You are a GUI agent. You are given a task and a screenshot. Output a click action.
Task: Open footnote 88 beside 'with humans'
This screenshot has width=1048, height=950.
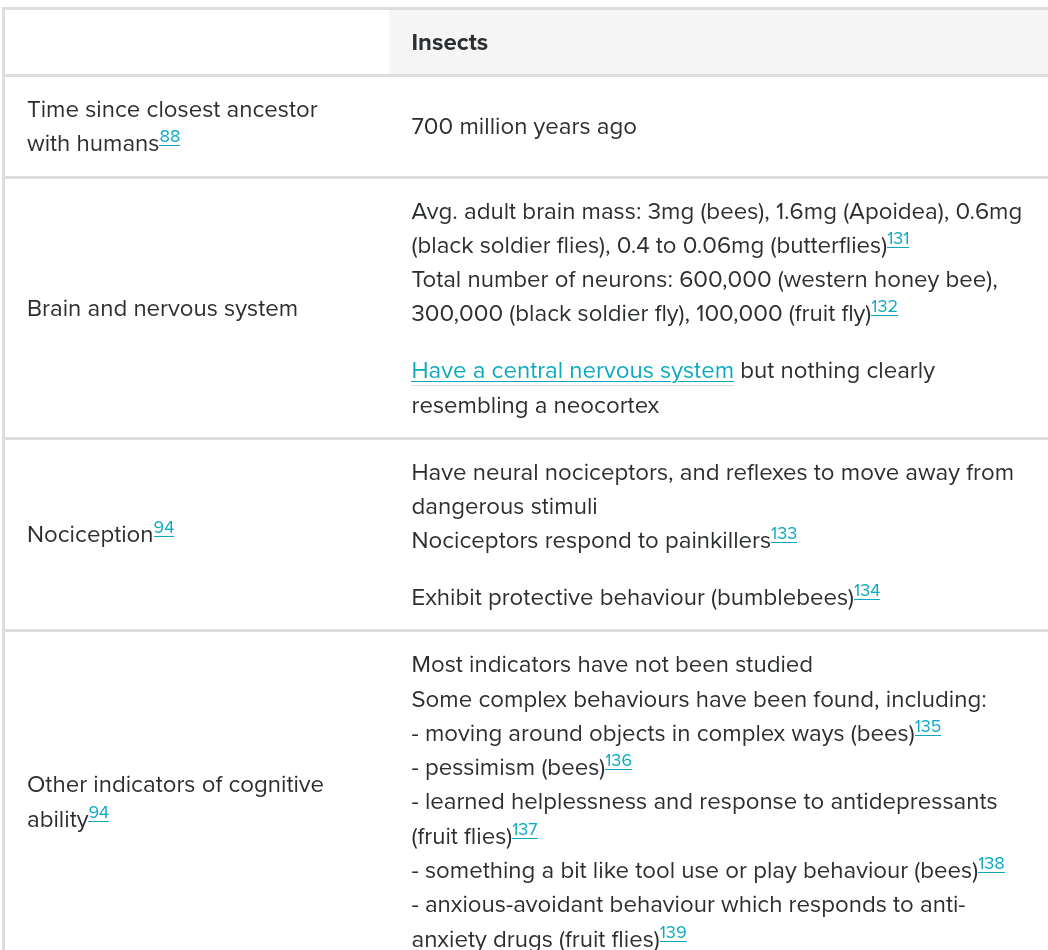click(x=170, y=137)
